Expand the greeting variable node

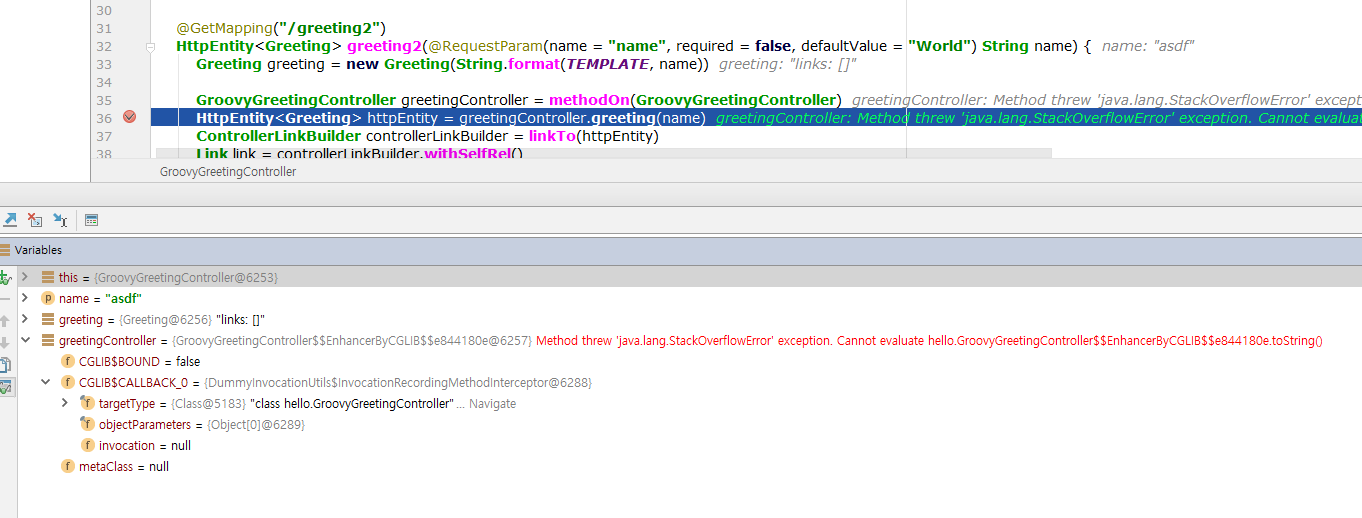pos(25,319)
